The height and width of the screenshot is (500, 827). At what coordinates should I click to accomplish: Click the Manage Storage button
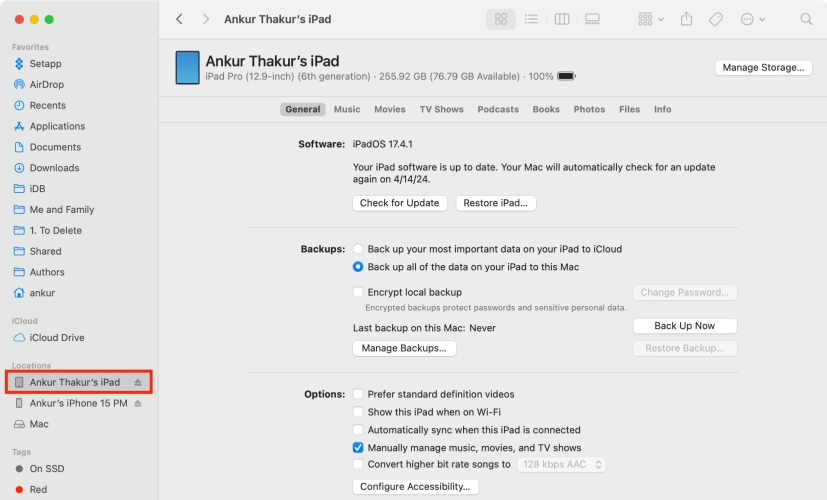pos(763,68)
